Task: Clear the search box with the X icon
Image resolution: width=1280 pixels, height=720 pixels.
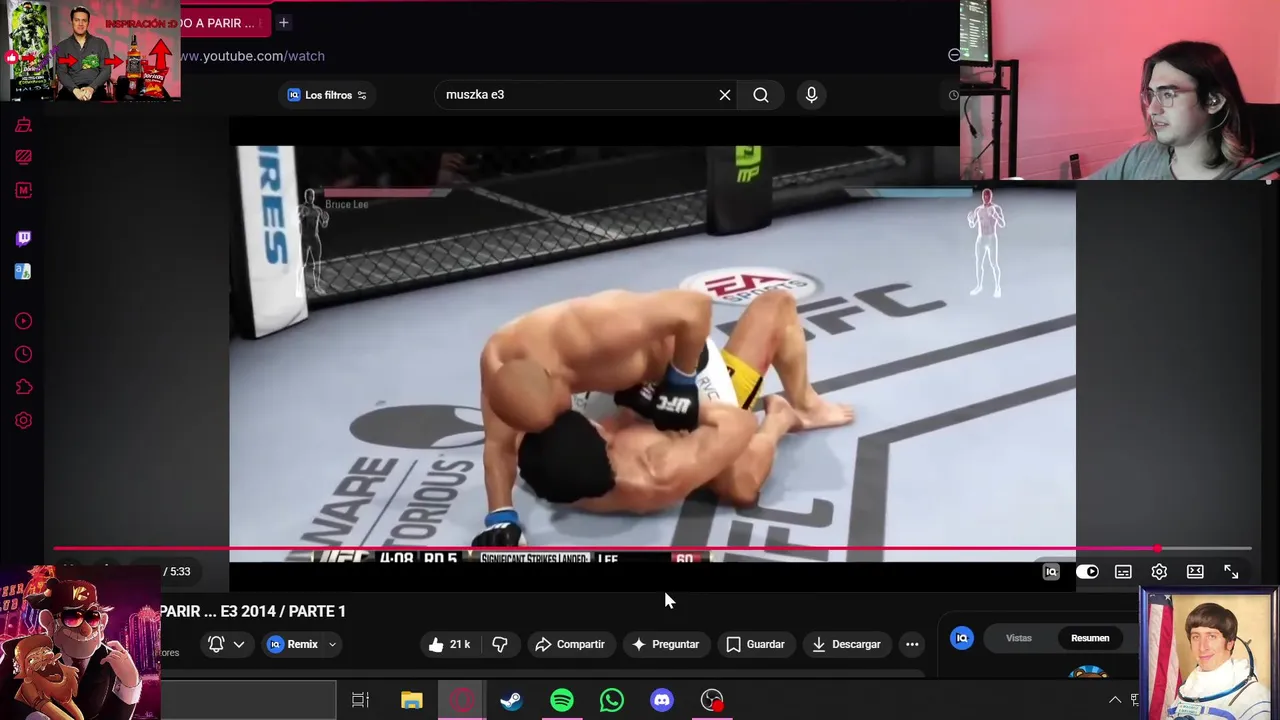Action: (x=725, y=95)
